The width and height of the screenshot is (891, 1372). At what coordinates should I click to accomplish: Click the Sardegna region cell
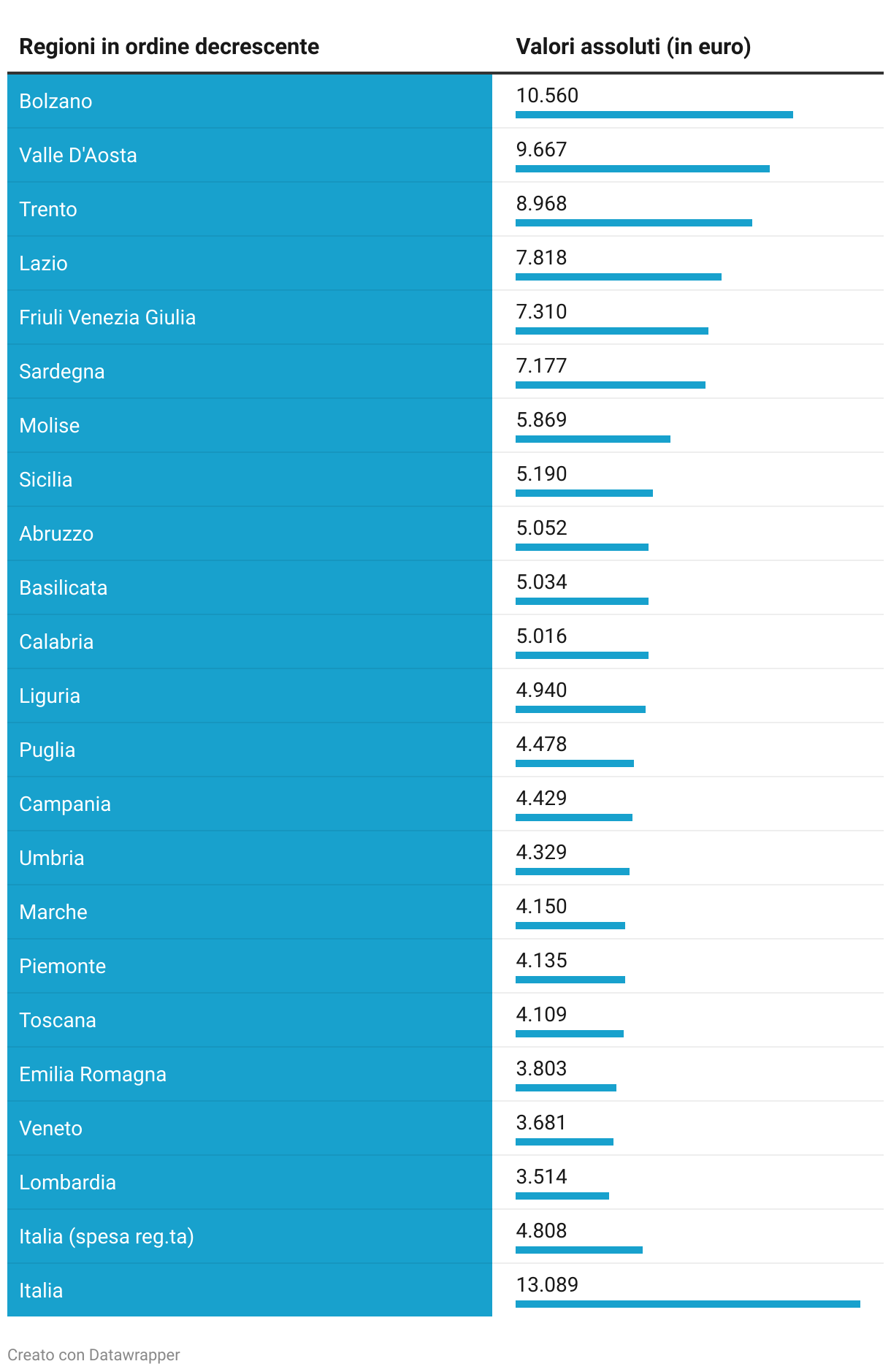coord(250,371)
